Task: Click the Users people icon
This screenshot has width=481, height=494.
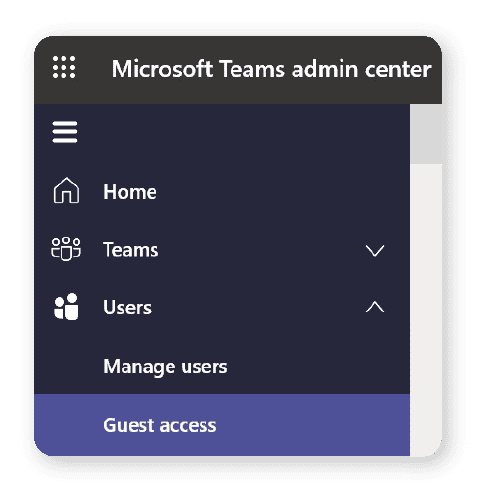Action: [x=66, y=307]
